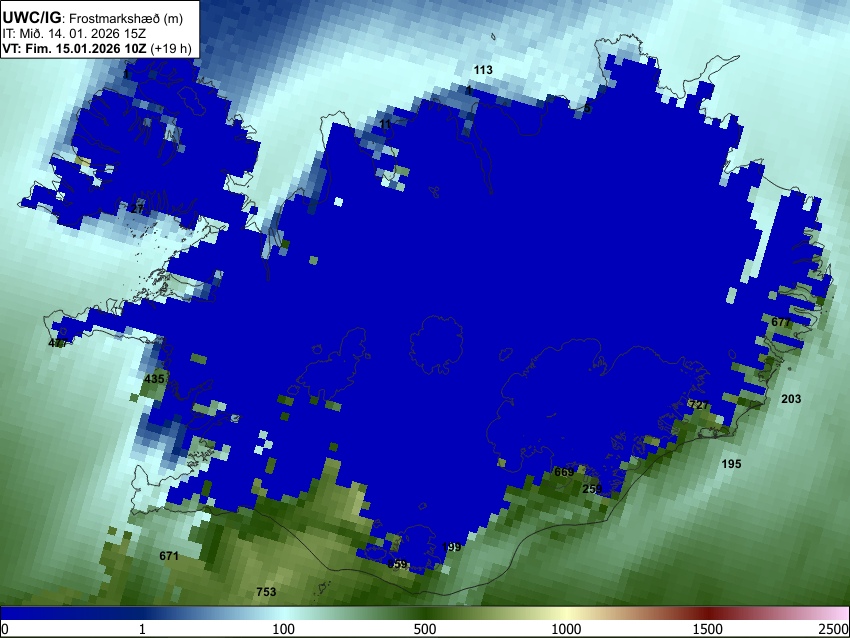Click the pink end of the color scale
850x638 pixels.
838,614
